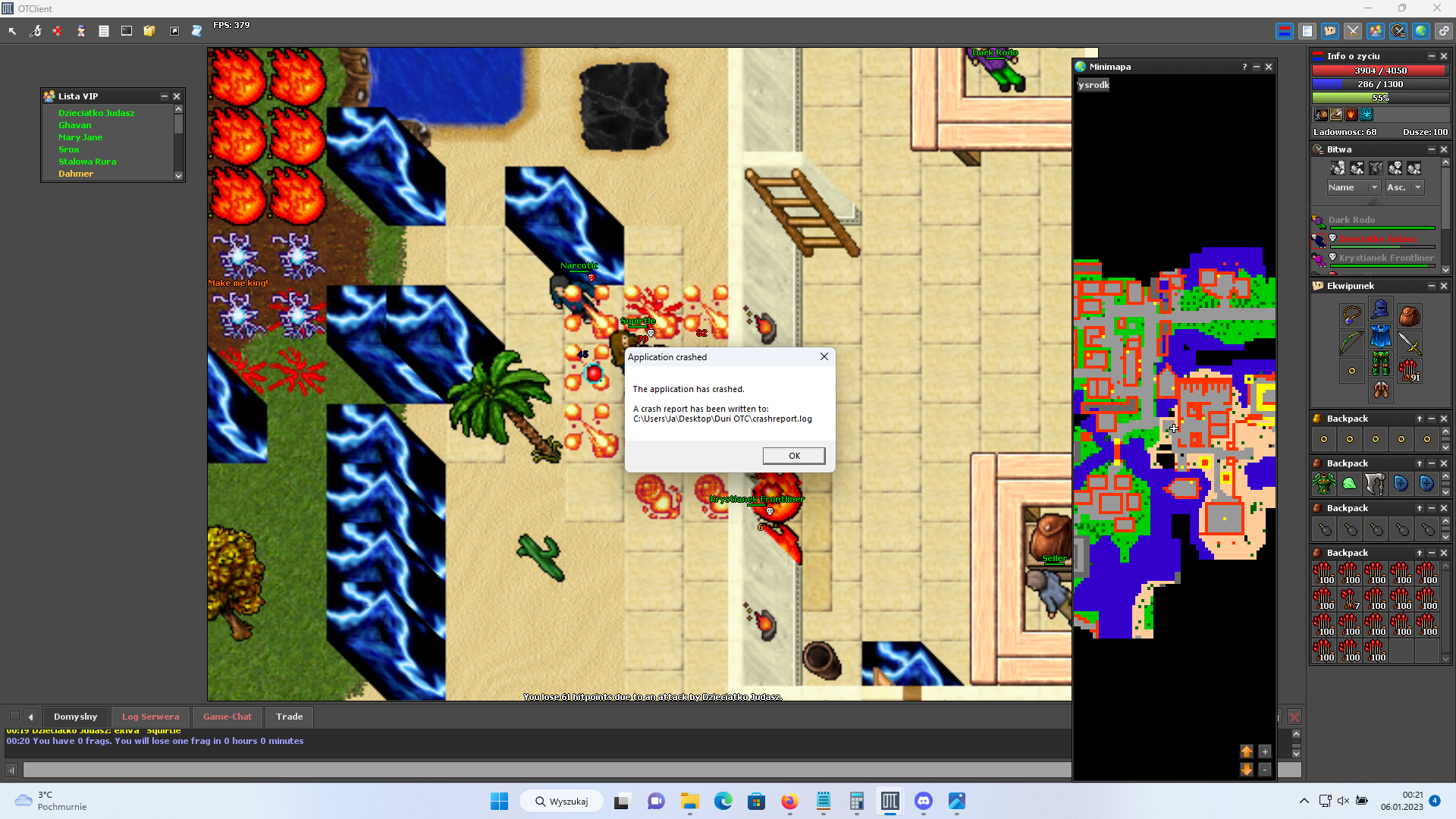Select Mary Jane in Lista VIP
Viewport: 1456px width, 819px height.
coord(80,137)
